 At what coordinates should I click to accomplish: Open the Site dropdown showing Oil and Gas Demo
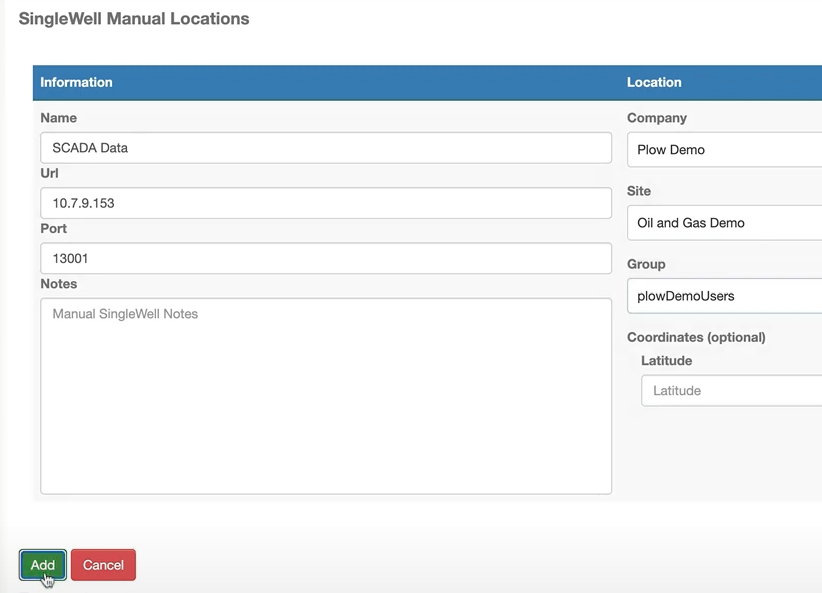[x=724, y=223]
